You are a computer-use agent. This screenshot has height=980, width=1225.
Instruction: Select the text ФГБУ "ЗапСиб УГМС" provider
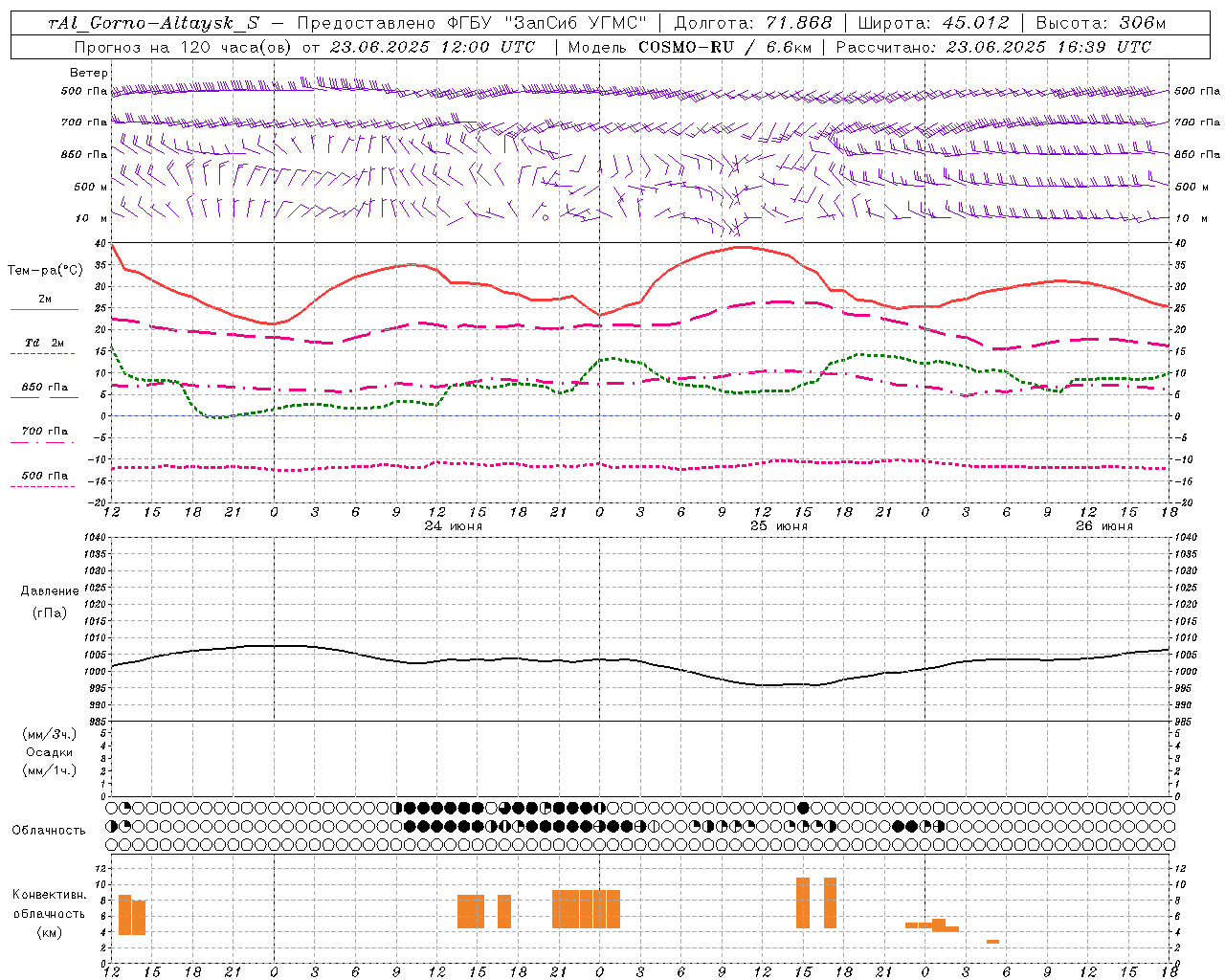pos(546,23)
